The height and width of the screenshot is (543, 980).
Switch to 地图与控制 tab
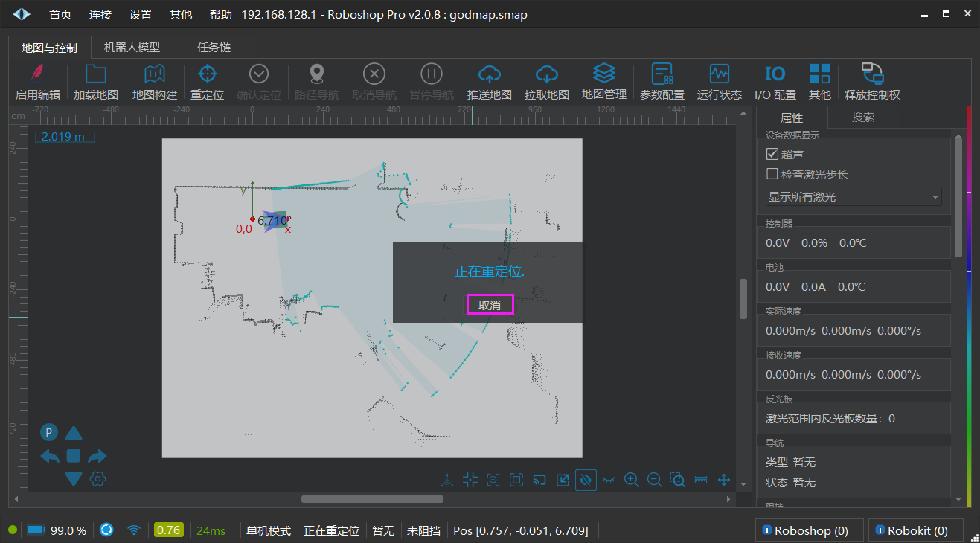pyautogui.click(x=49, y=47)
